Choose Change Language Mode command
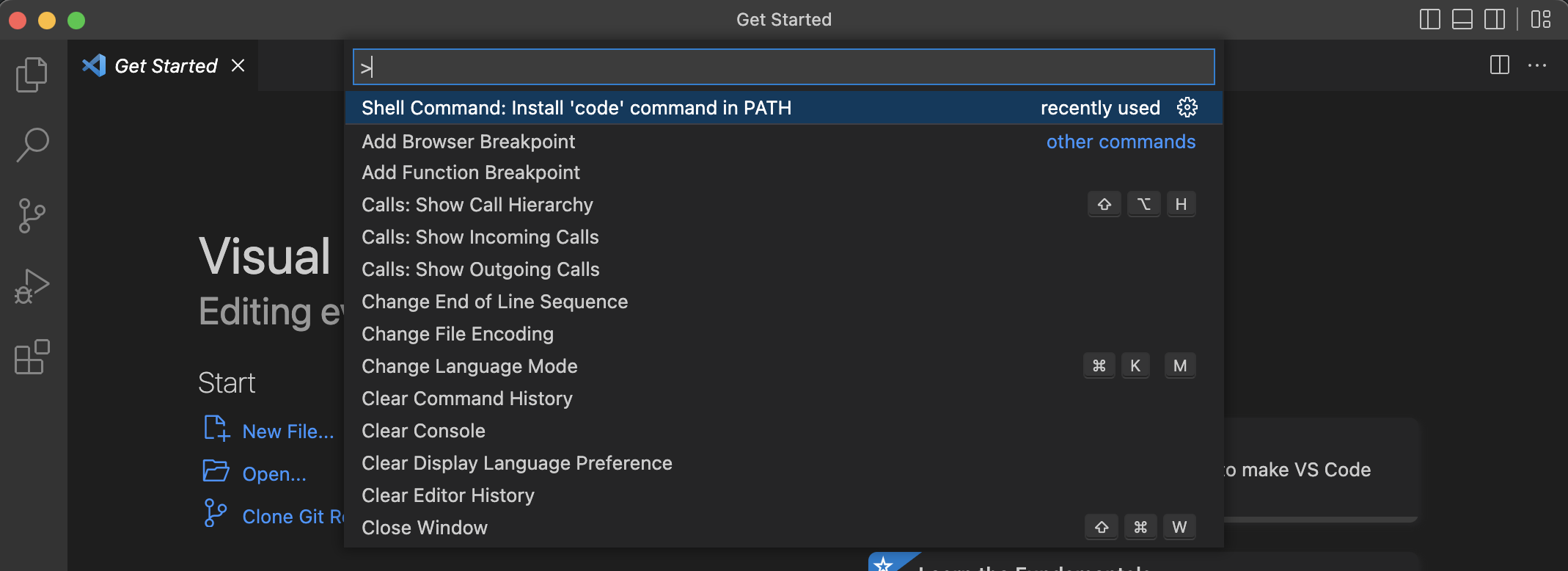This screenshot has width=1568, height=571. pos(784,366)
